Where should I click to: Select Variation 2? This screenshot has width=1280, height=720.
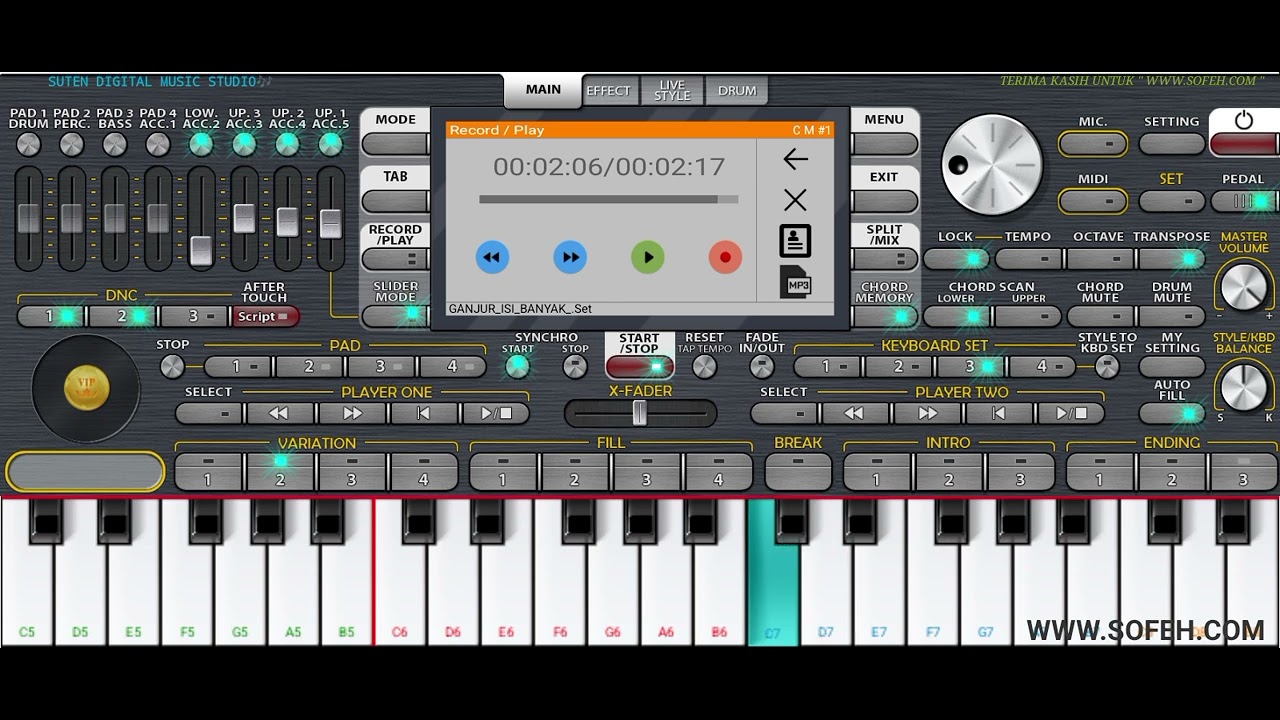(280, 472)
